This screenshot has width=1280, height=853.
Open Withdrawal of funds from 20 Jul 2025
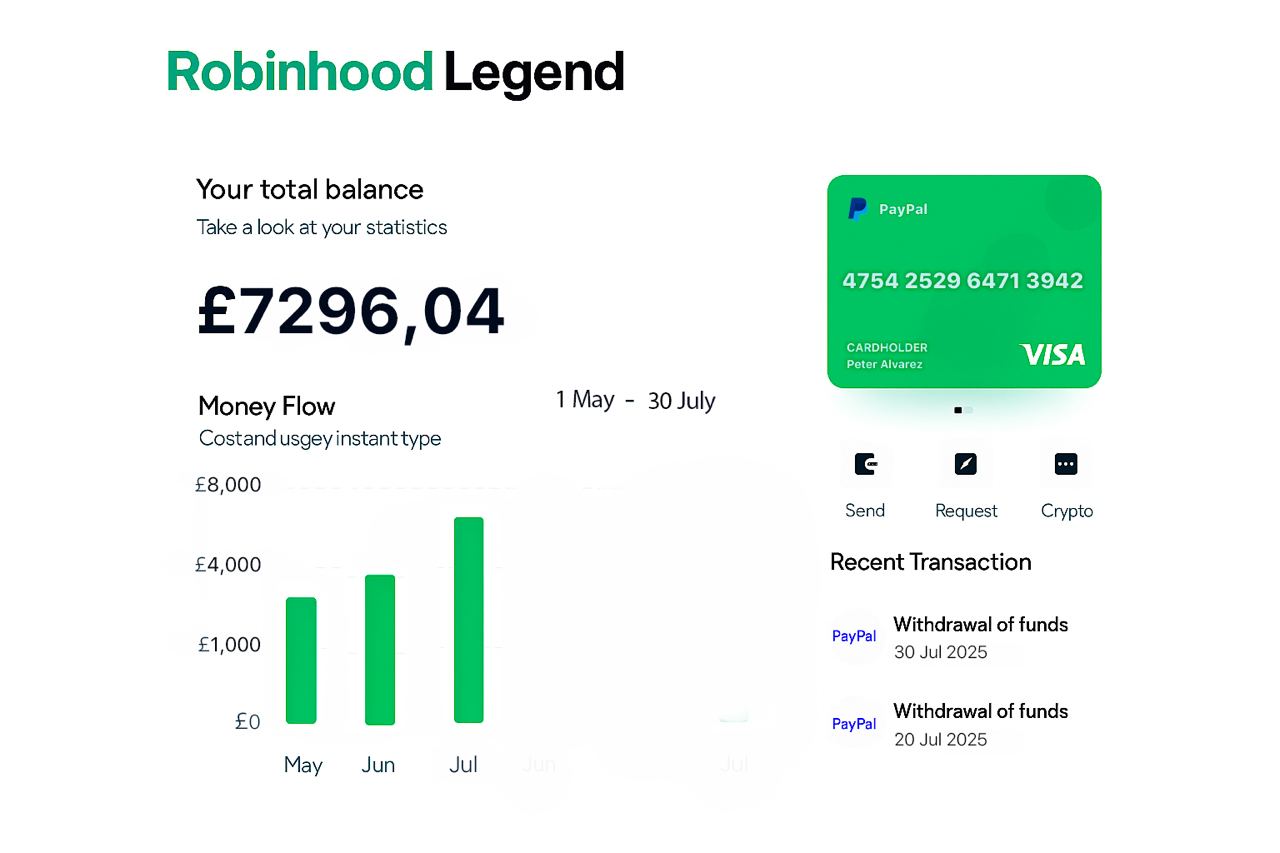point(980,712)
